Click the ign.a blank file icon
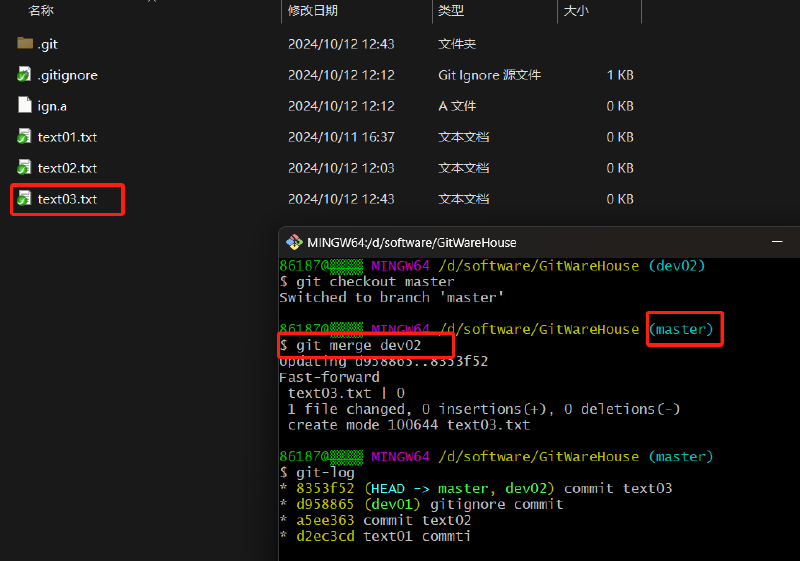Viewport: 800px width, 561px height. [x=24, y=105]
